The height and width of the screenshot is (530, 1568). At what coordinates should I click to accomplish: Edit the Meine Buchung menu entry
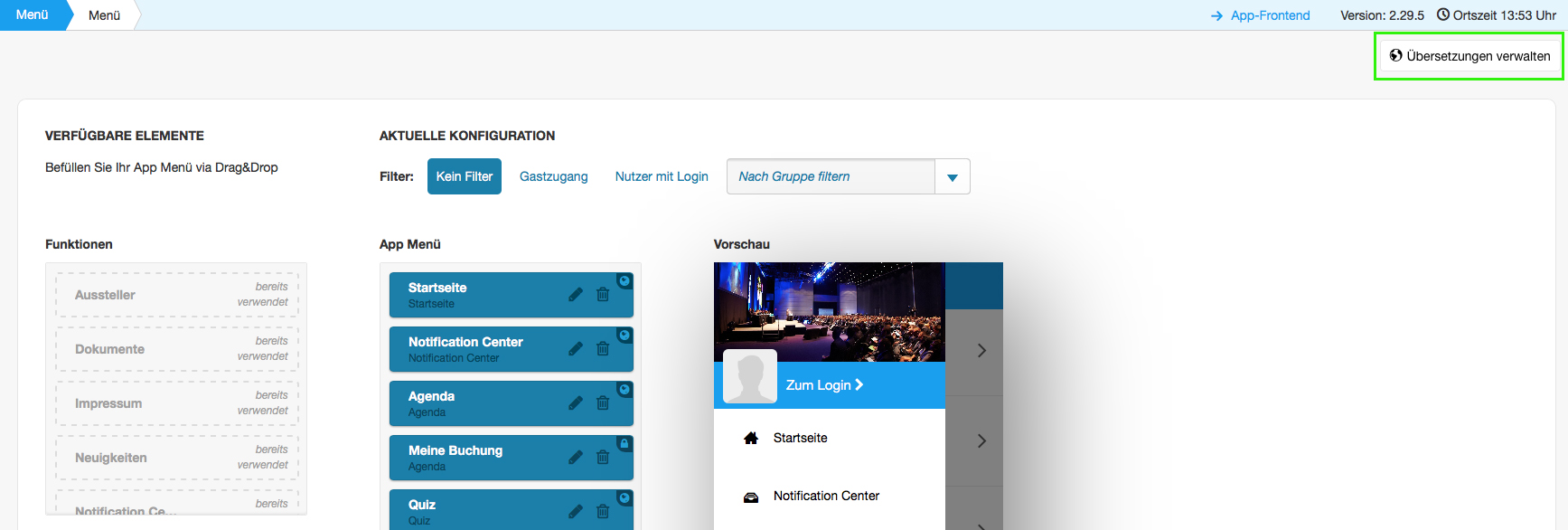point(576,457)
